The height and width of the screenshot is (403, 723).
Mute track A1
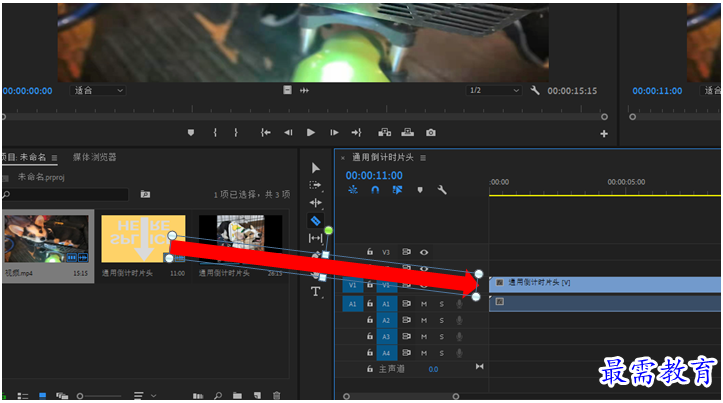[x=424, y=304]
